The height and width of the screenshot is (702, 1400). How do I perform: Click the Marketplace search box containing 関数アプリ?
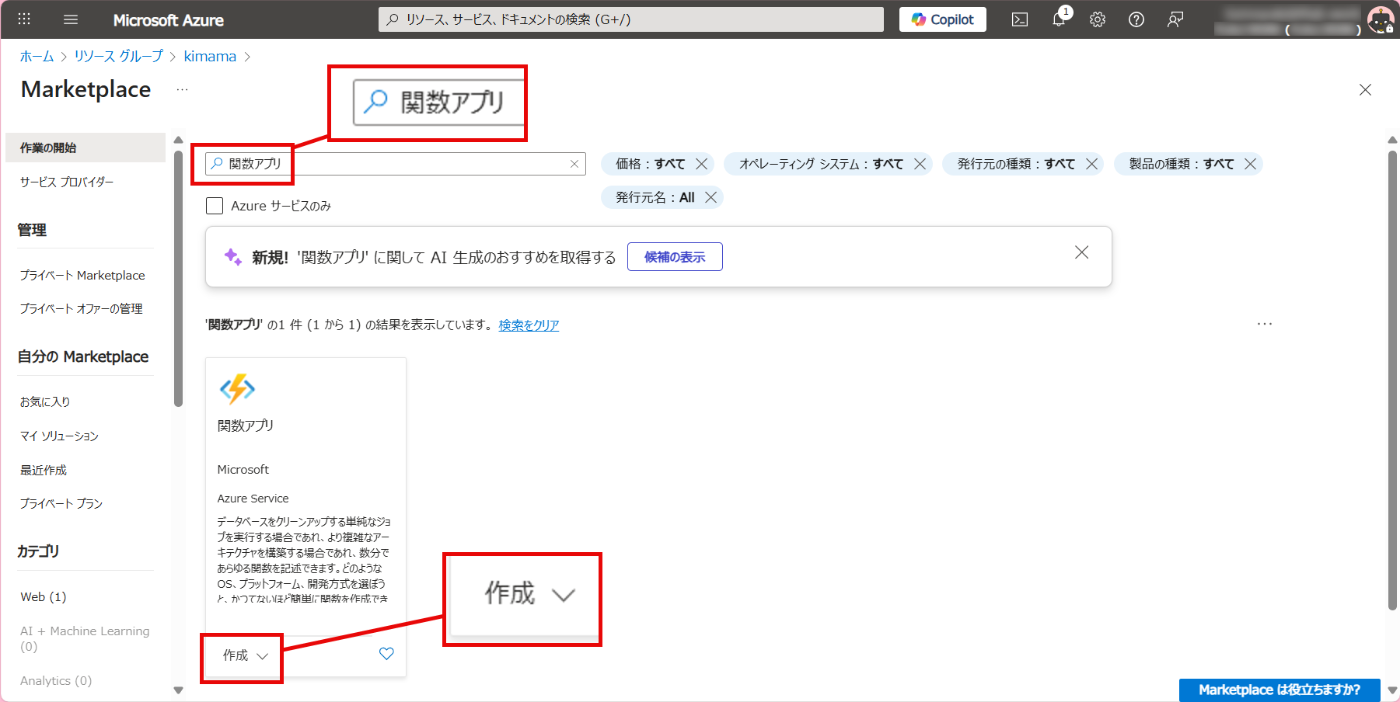click(x=395, y=164)
